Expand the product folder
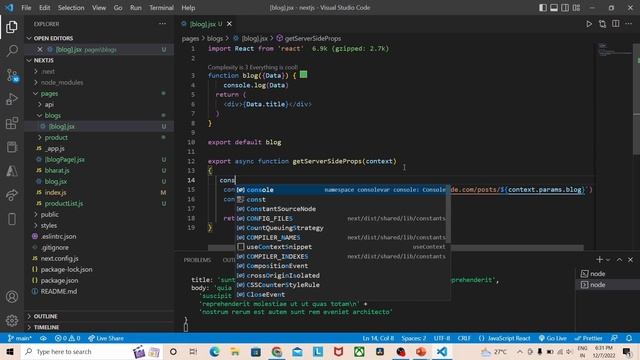Image resolution: width=640 pixels, height=360 pixels. (56, 138)
